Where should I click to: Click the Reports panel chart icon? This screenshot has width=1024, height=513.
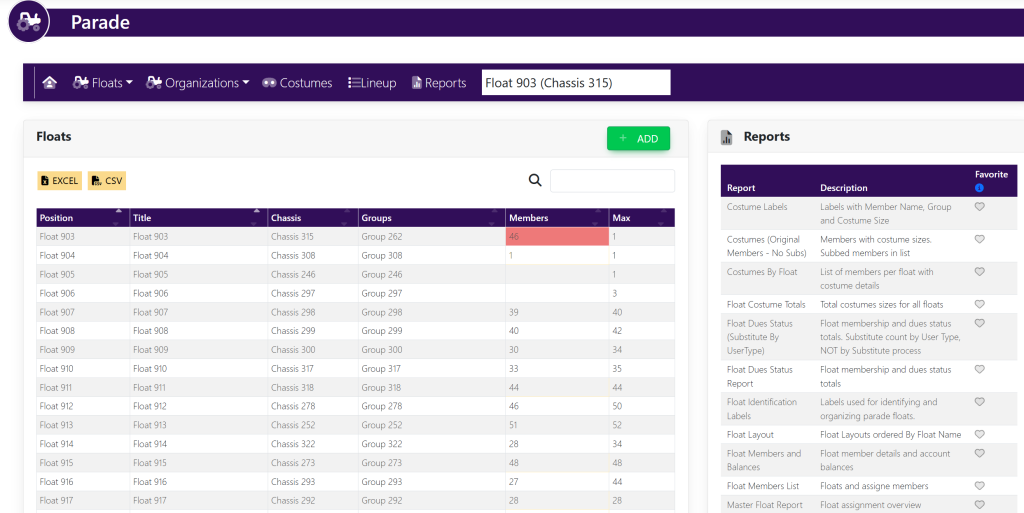727,137
